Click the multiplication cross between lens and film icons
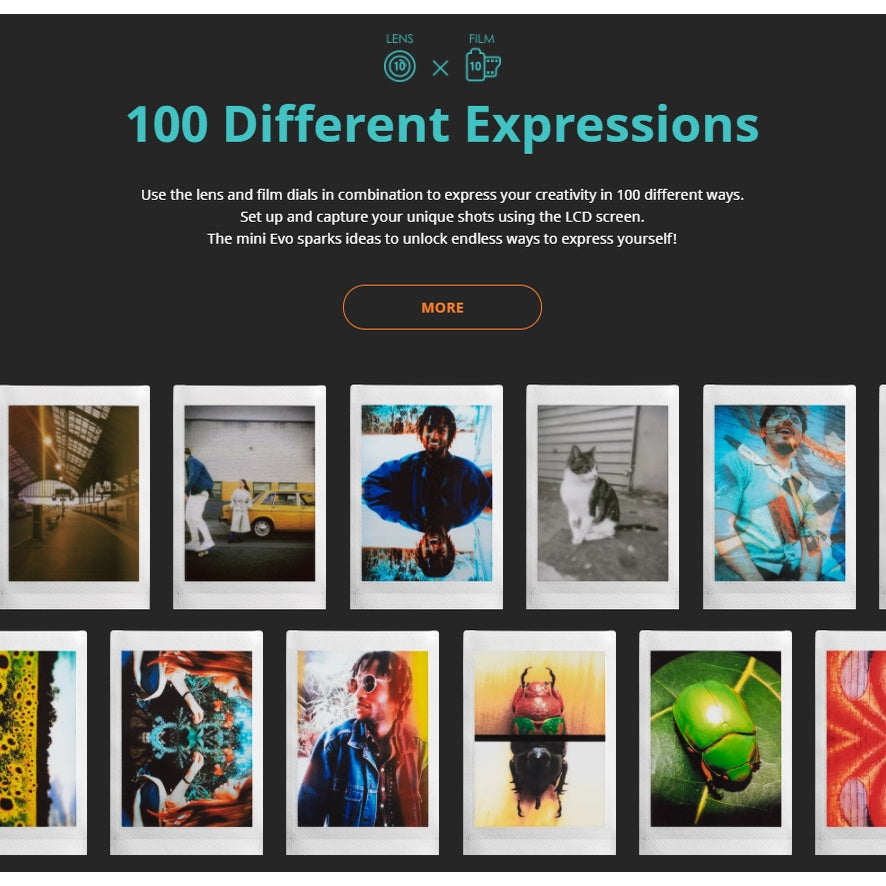The image size is (886, 886). coord(440,68)
